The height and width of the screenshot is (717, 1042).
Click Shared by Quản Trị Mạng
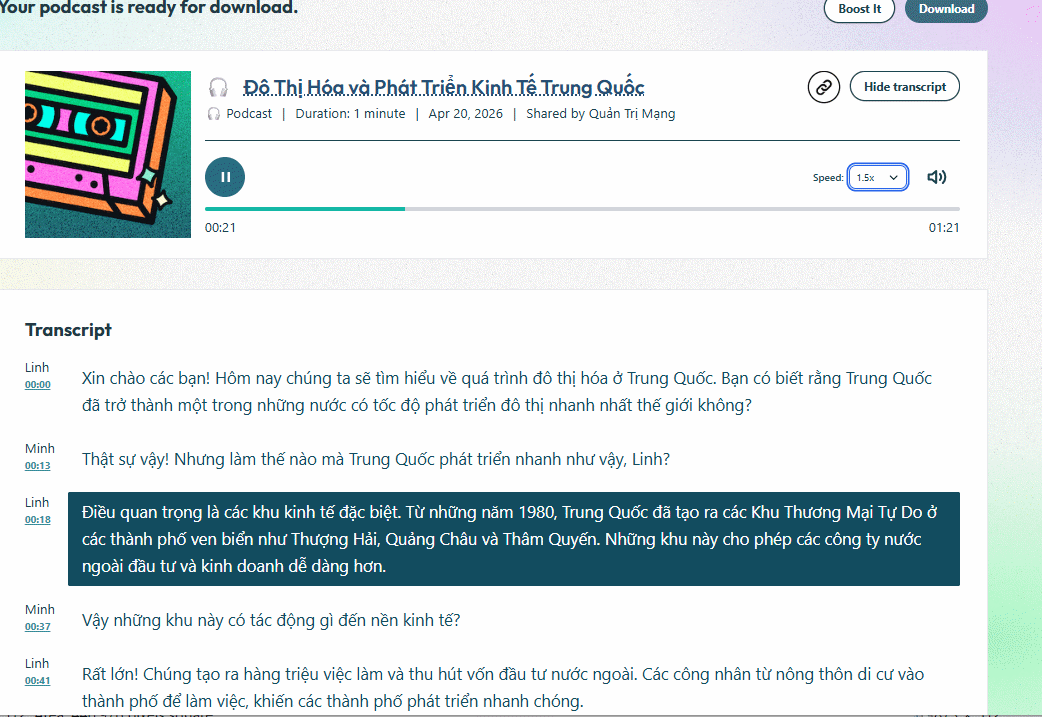600,113
